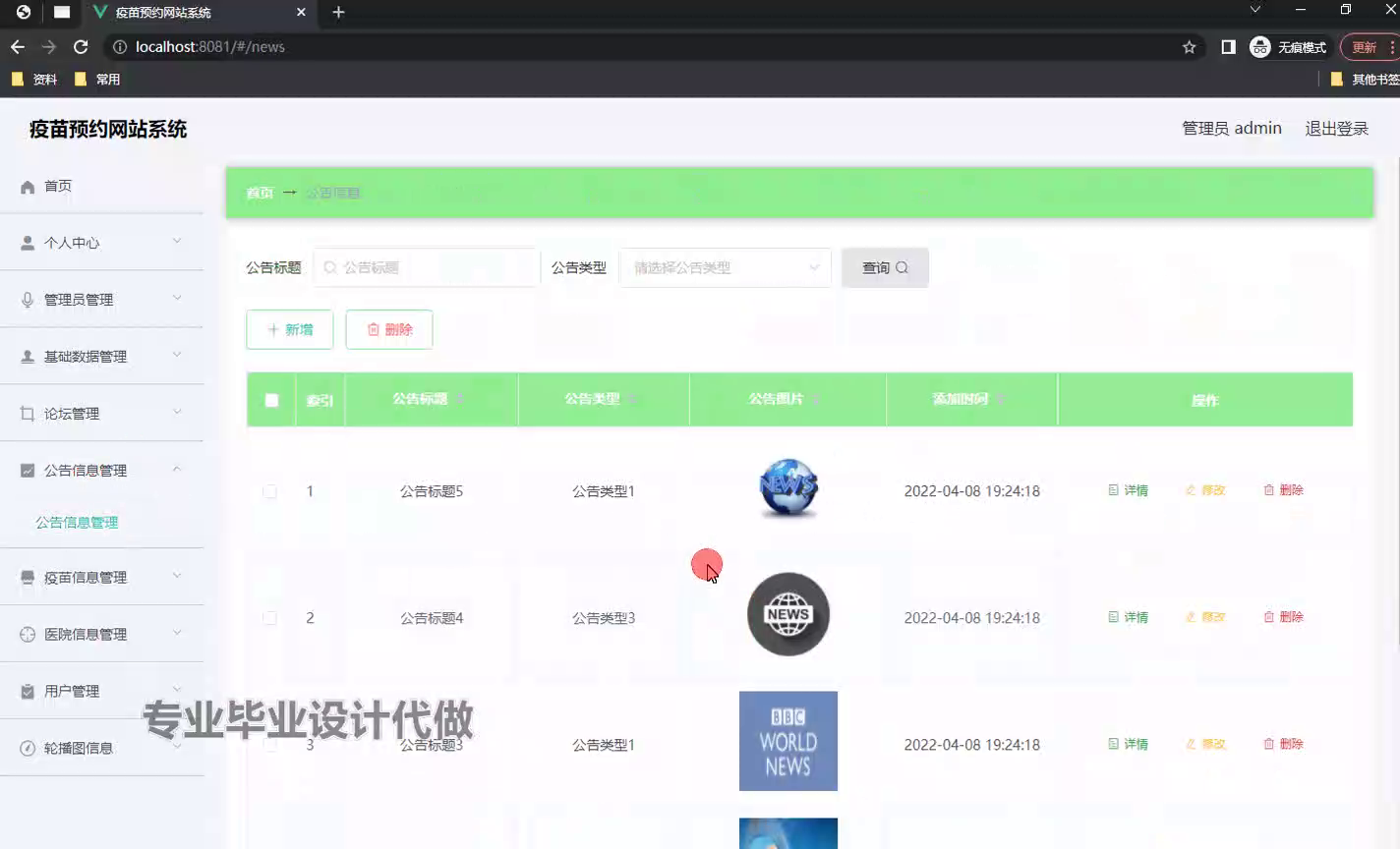The width and height of the screenshot is (1400, 849).
Task: Click 删除 for 公告标题4 row
Action: tap(1283, 617)
